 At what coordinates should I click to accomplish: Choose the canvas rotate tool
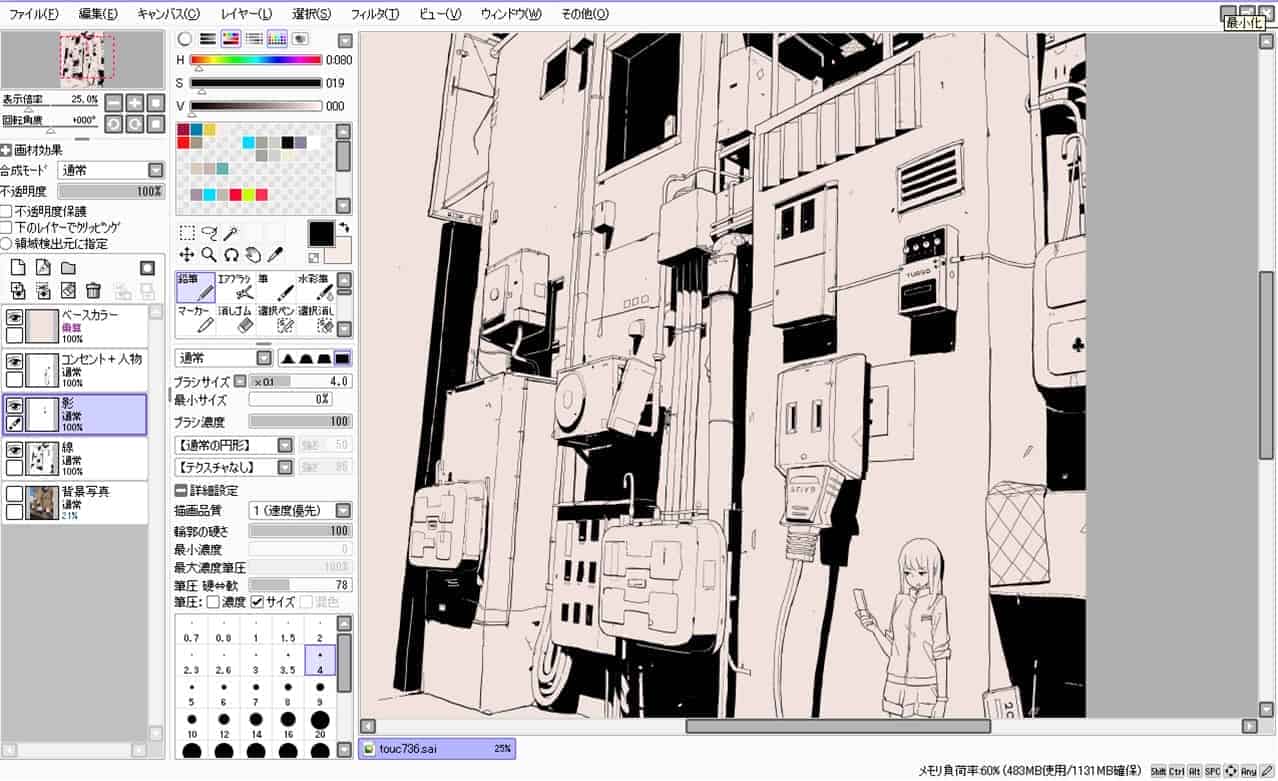pos(231,255)
